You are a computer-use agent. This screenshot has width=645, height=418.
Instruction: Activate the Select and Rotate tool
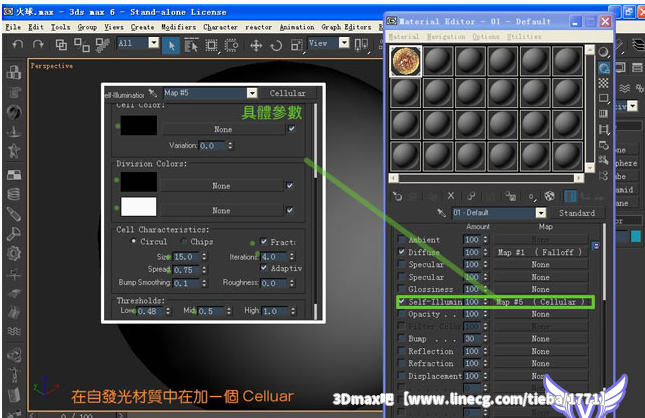pos(276,45)
